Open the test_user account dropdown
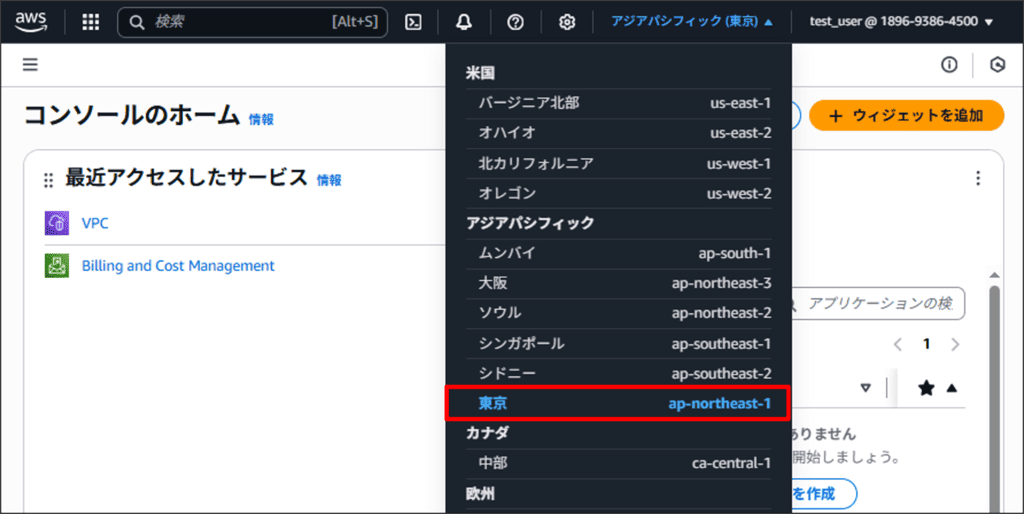The height and width of the screenshot is (514, 1024). point(901,22)
